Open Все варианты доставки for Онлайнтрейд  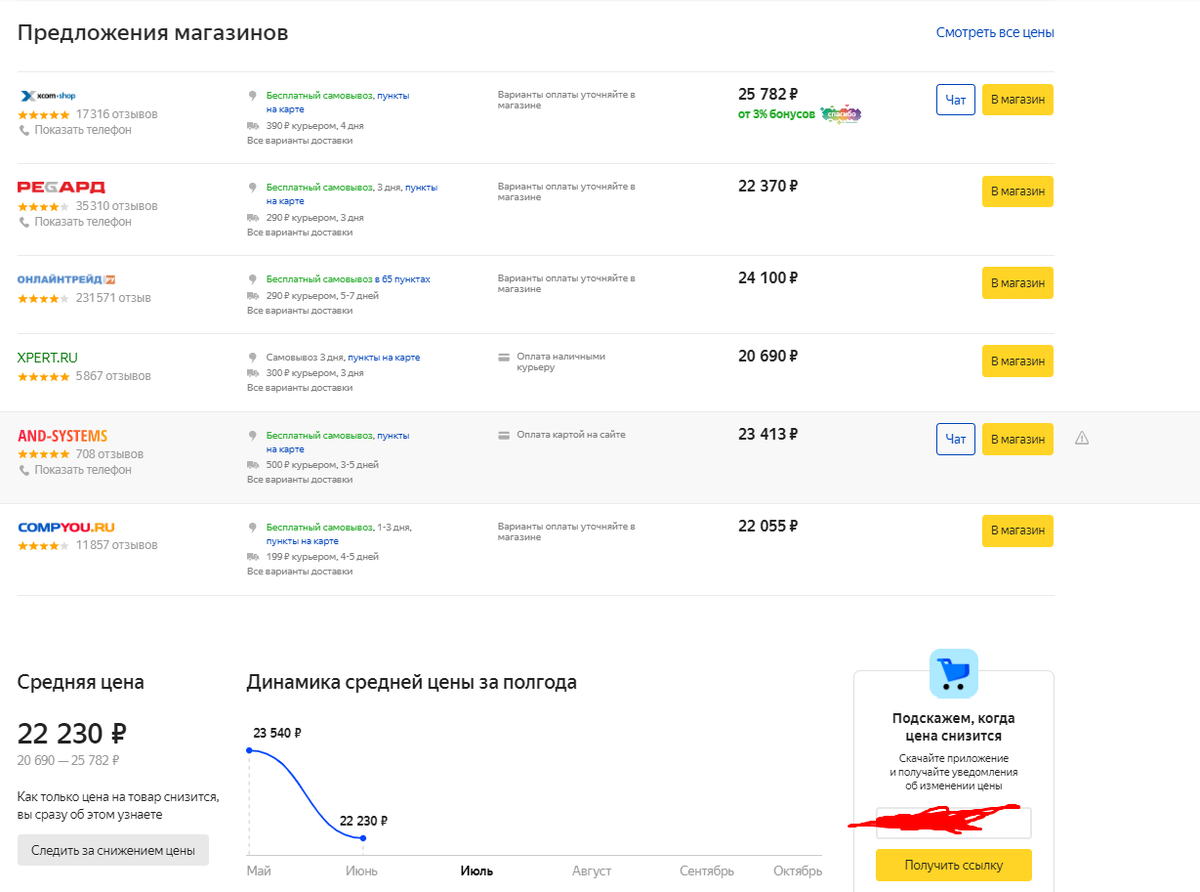pos(300,311)
